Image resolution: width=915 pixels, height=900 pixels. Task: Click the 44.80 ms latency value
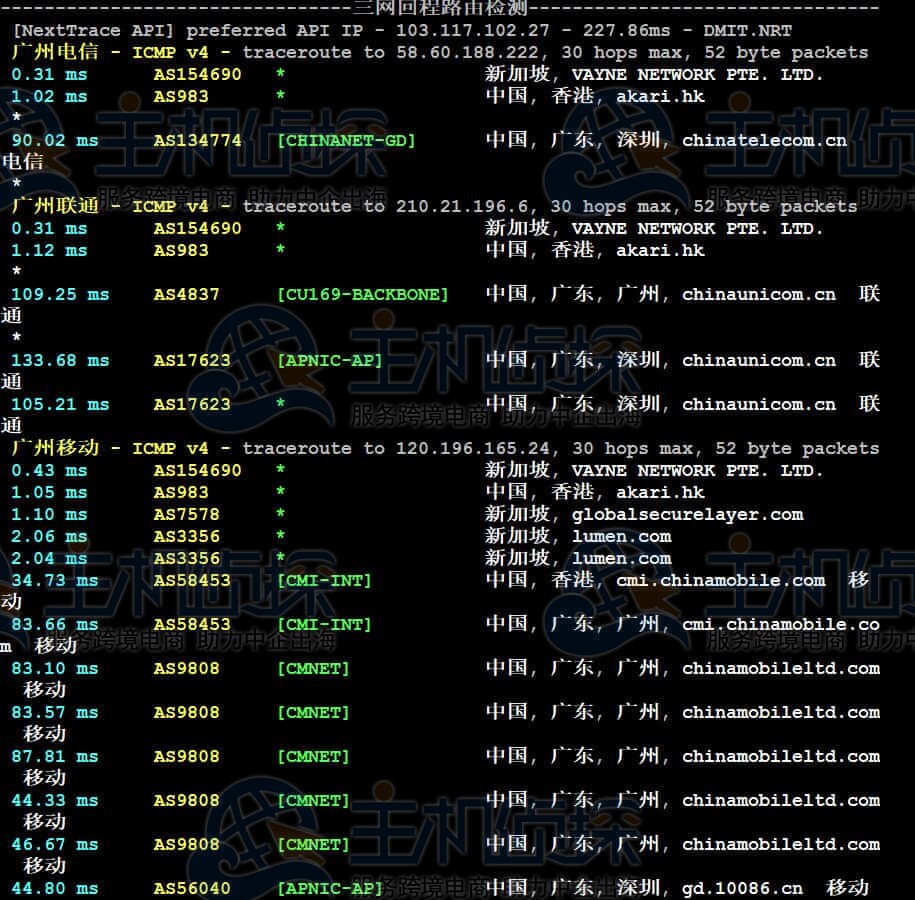pyautogui.click(x=55, y=888)
